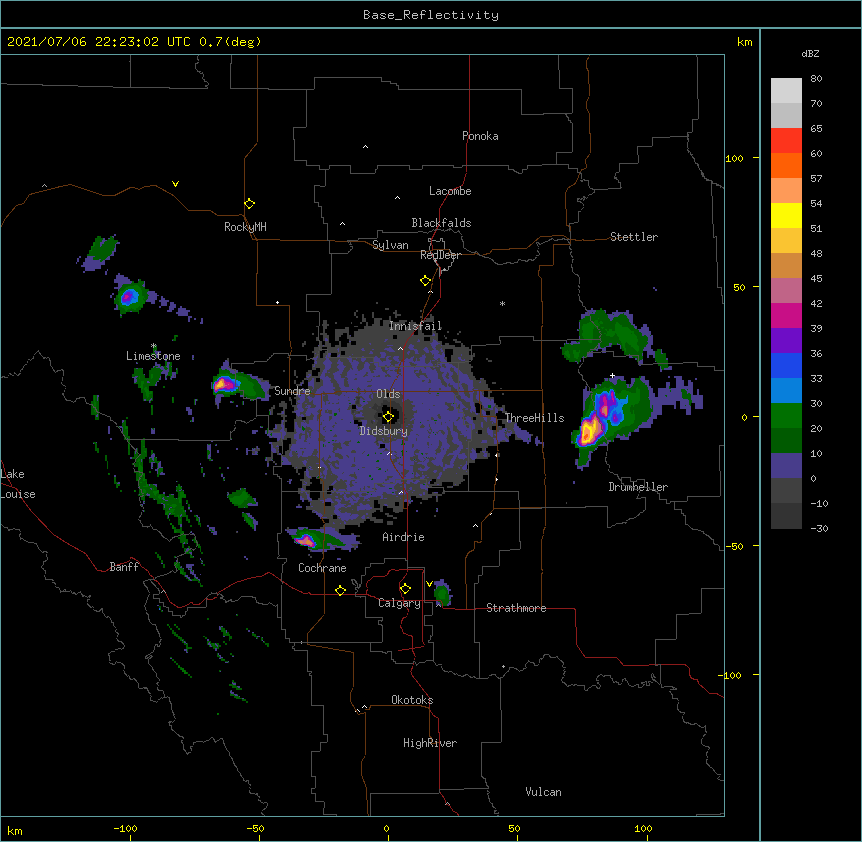862x842 pixels.
Task: Click the yellow V marker near Strathmore highway
Action: pyautogui.click(x=429, y=584)
